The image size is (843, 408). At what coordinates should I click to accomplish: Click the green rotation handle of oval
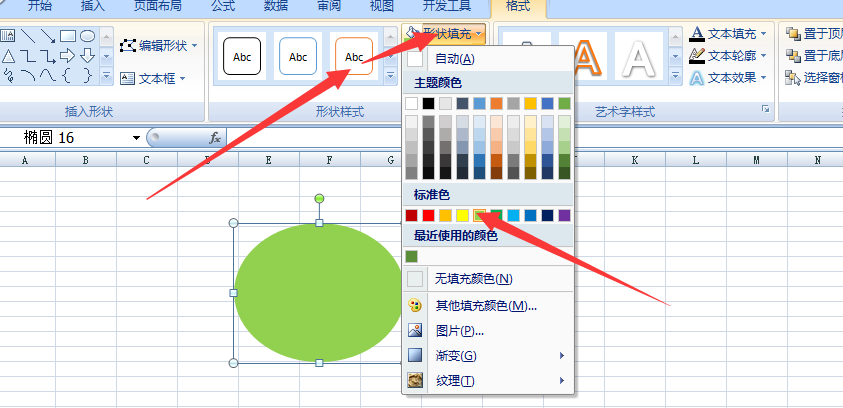pyautogui.click(x=319, y=199)
